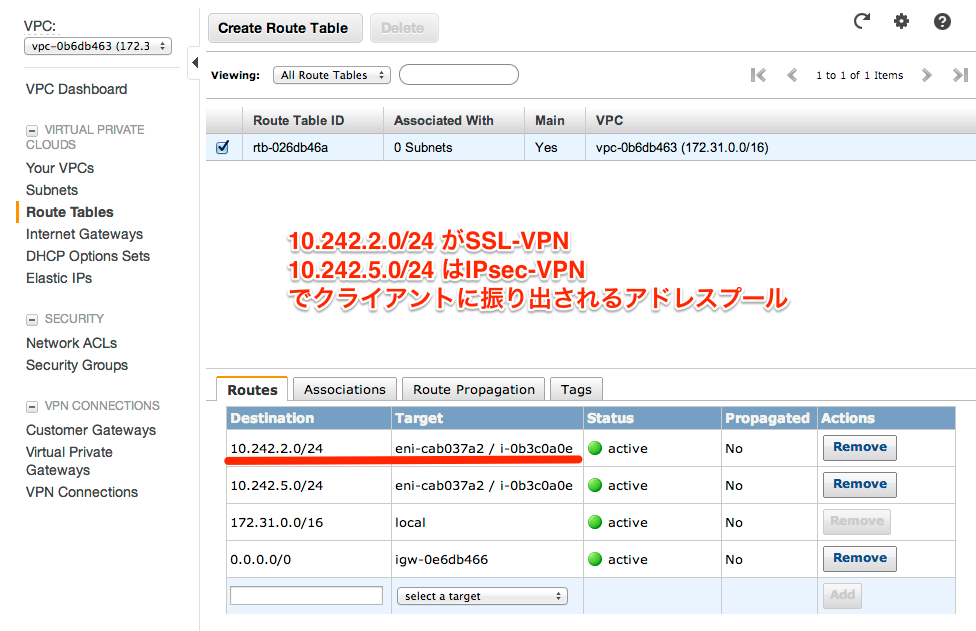Click the new route destination input field
976x631 pixels.
click(306, 595)
